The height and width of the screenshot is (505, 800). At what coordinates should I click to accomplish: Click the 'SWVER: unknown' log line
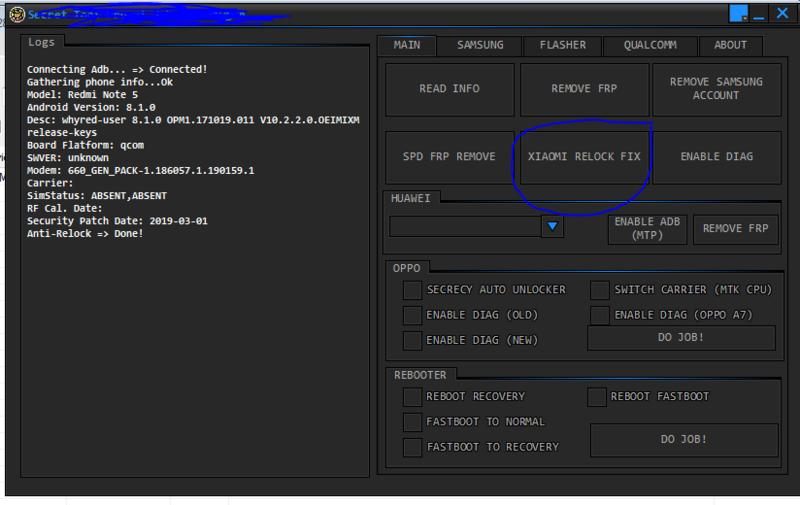68,158
